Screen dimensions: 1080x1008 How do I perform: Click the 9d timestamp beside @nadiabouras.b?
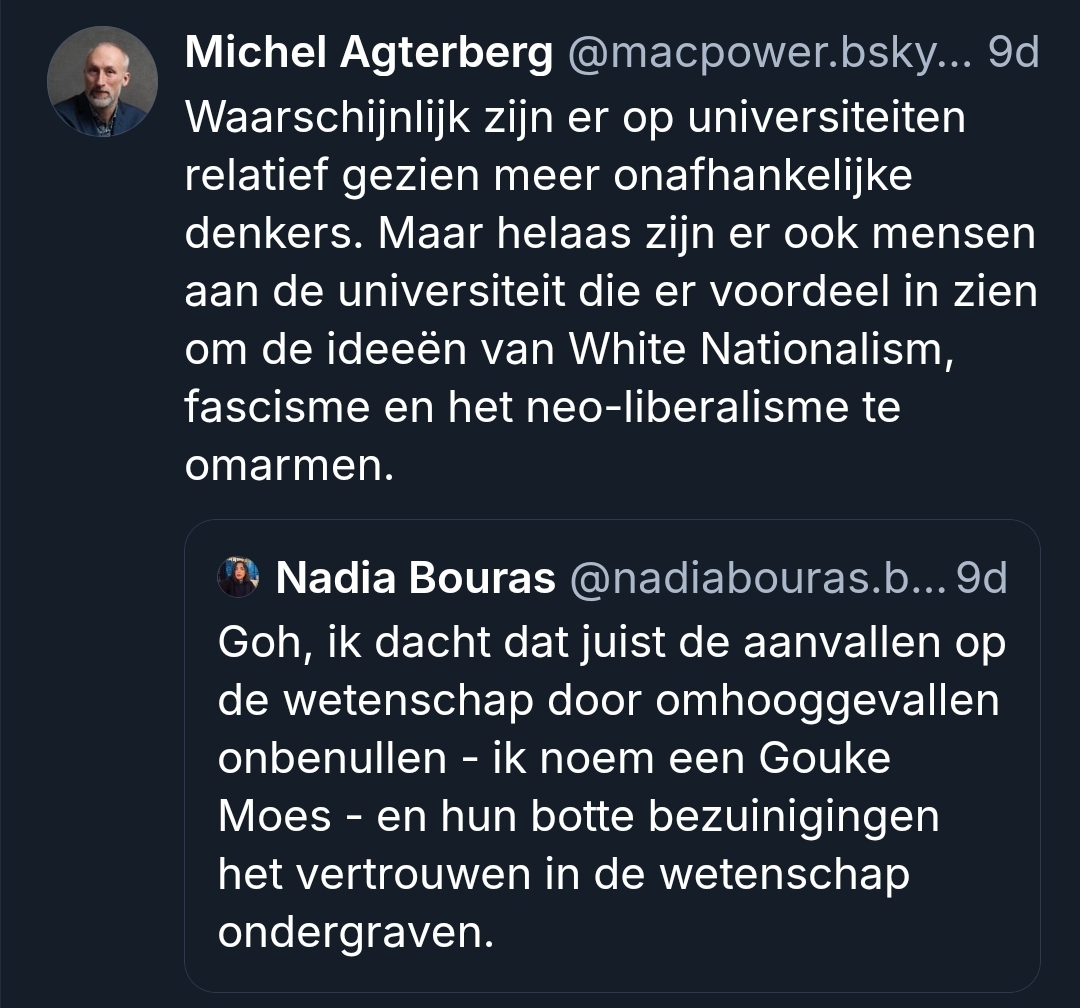(x=982, y=577)
